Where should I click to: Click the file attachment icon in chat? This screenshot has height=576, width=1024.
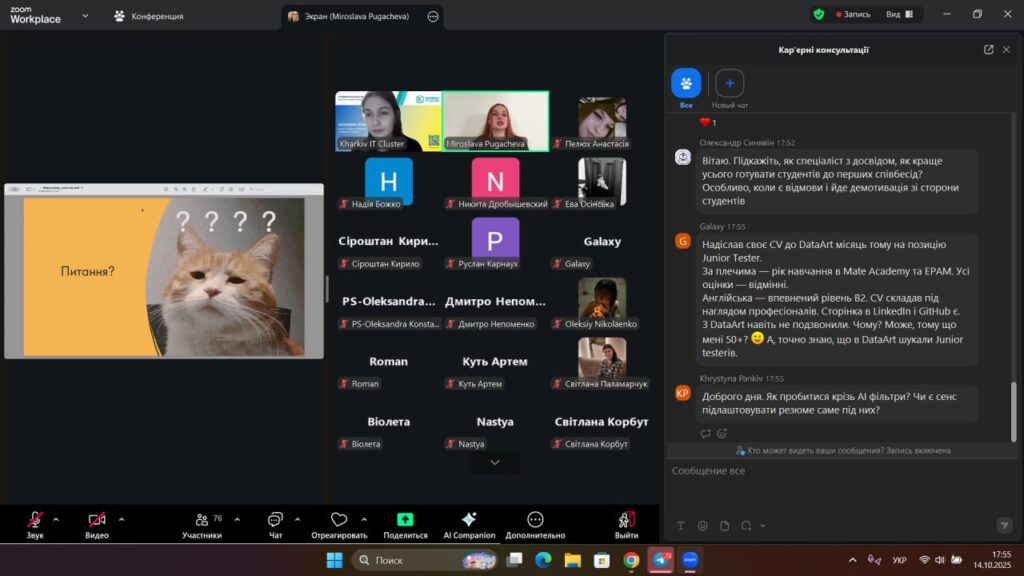coord(724,526)
